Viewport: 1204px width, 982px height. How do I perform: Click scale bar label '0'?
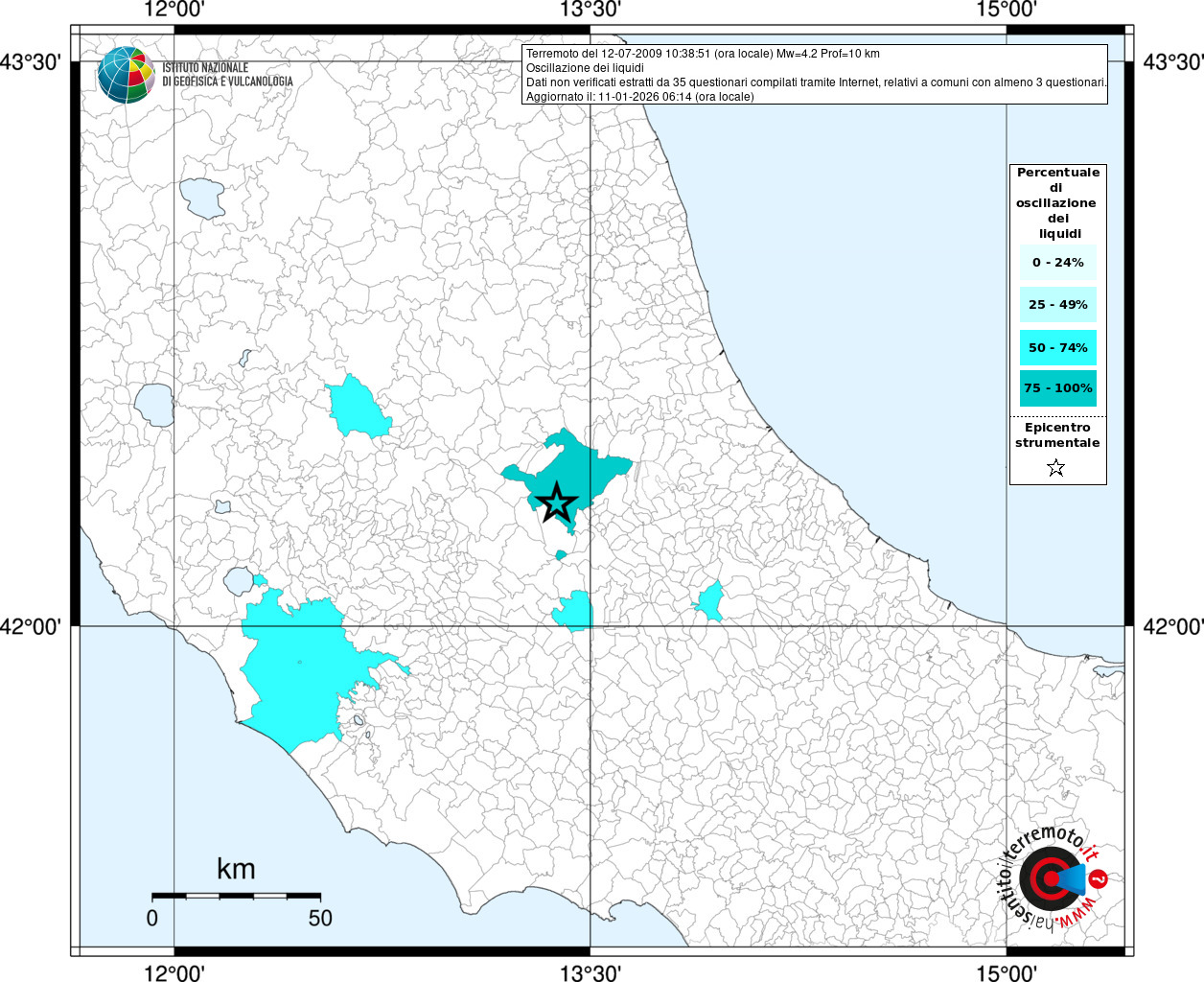click(152, 918)
